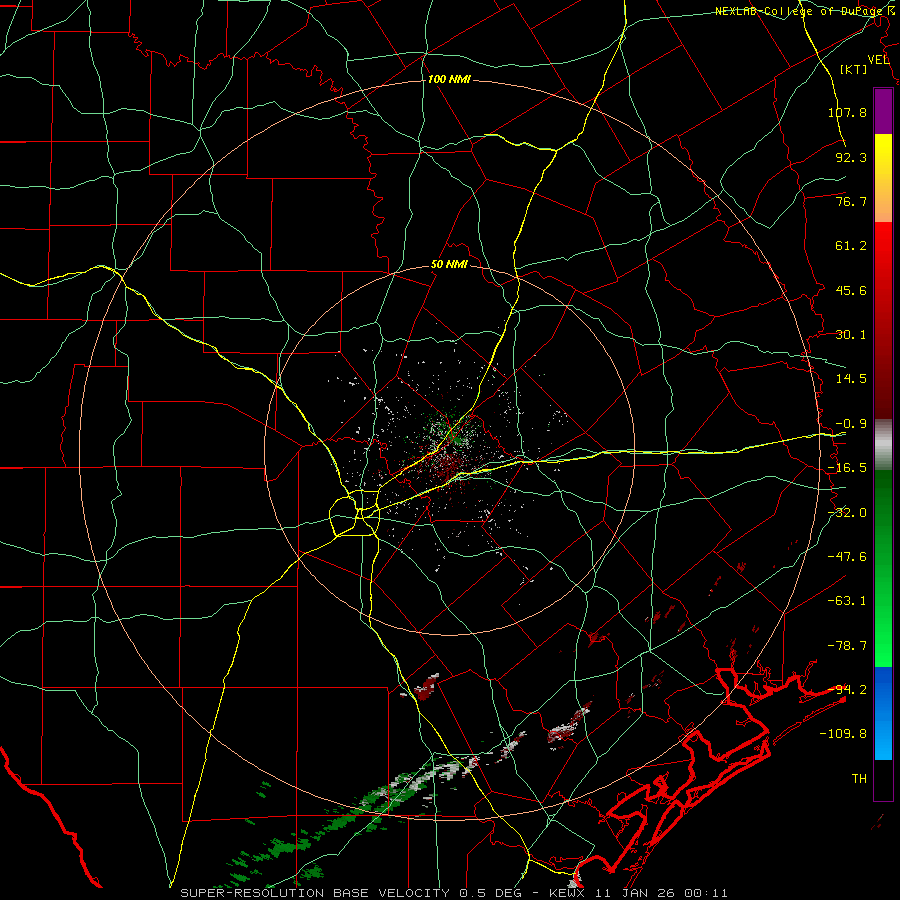This screenshot has width=900, height=900.
Task: Select the -63.1 velocity scale value
Action: coord(847,601)
